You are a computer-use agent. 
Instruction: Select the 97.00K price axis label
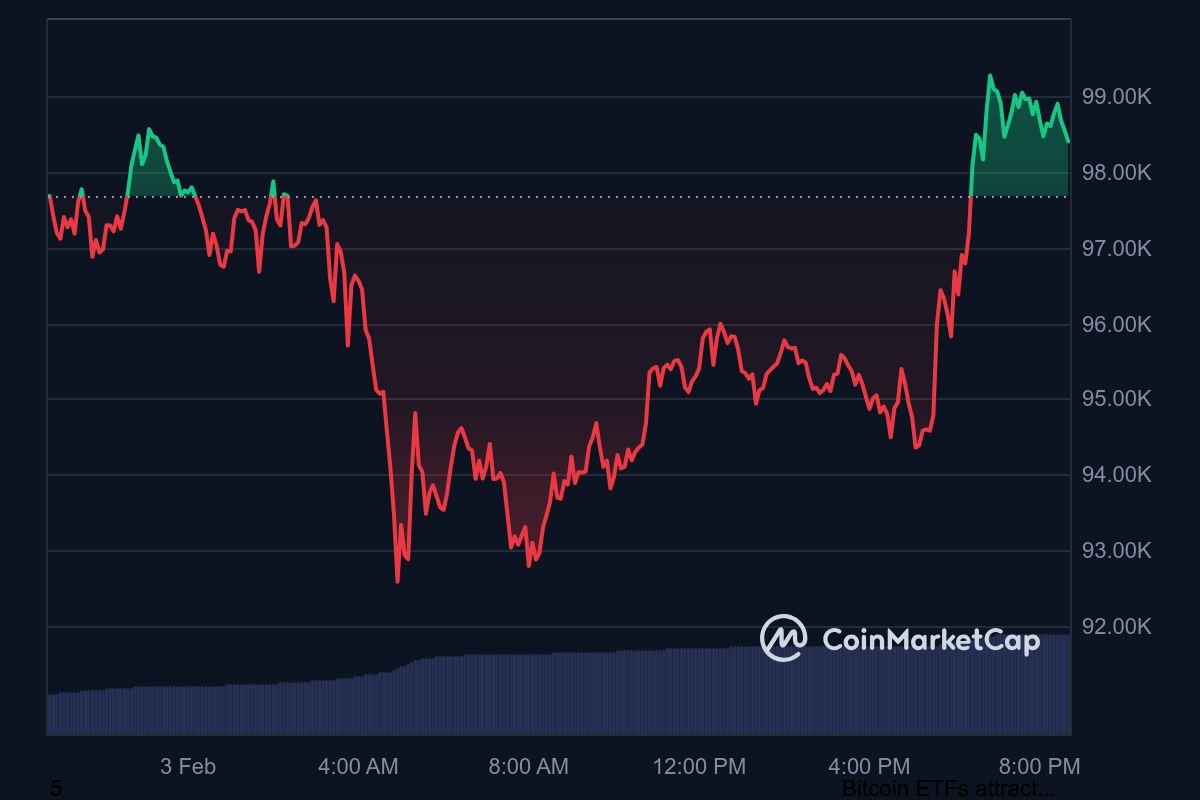1116,248
